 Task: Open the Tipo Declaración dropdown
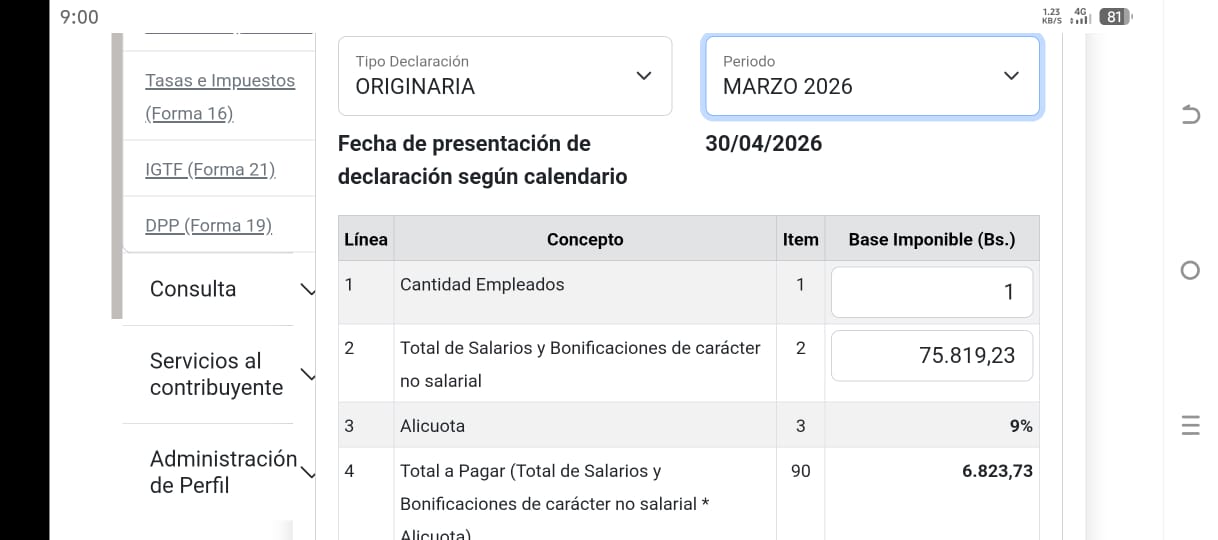click(504, 76)
